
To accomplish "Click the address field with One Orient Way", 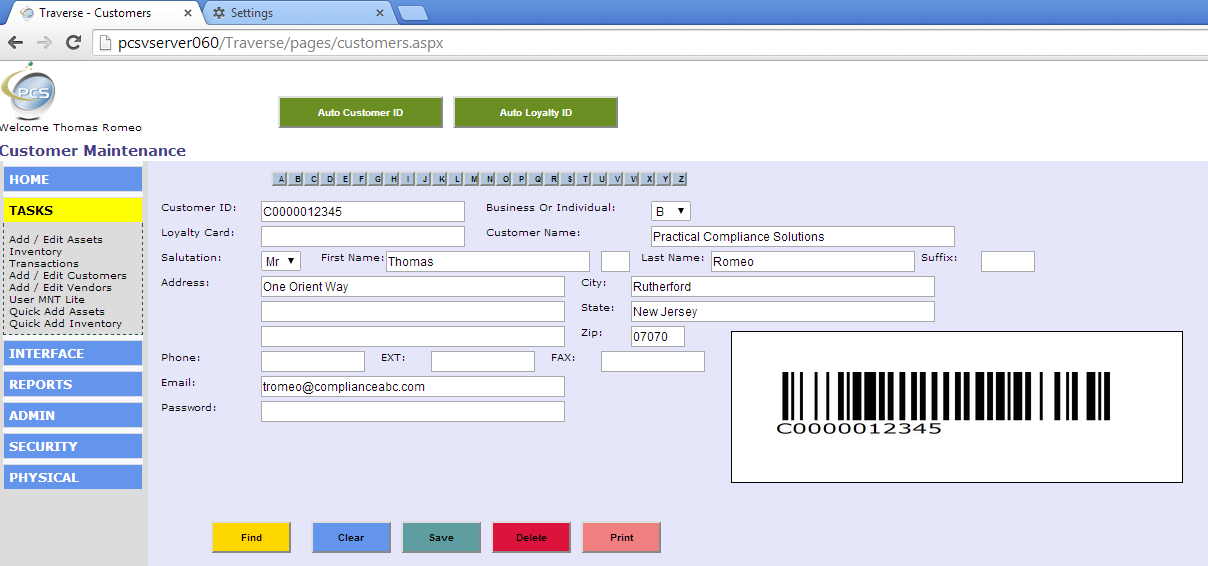I will [413, 287].
